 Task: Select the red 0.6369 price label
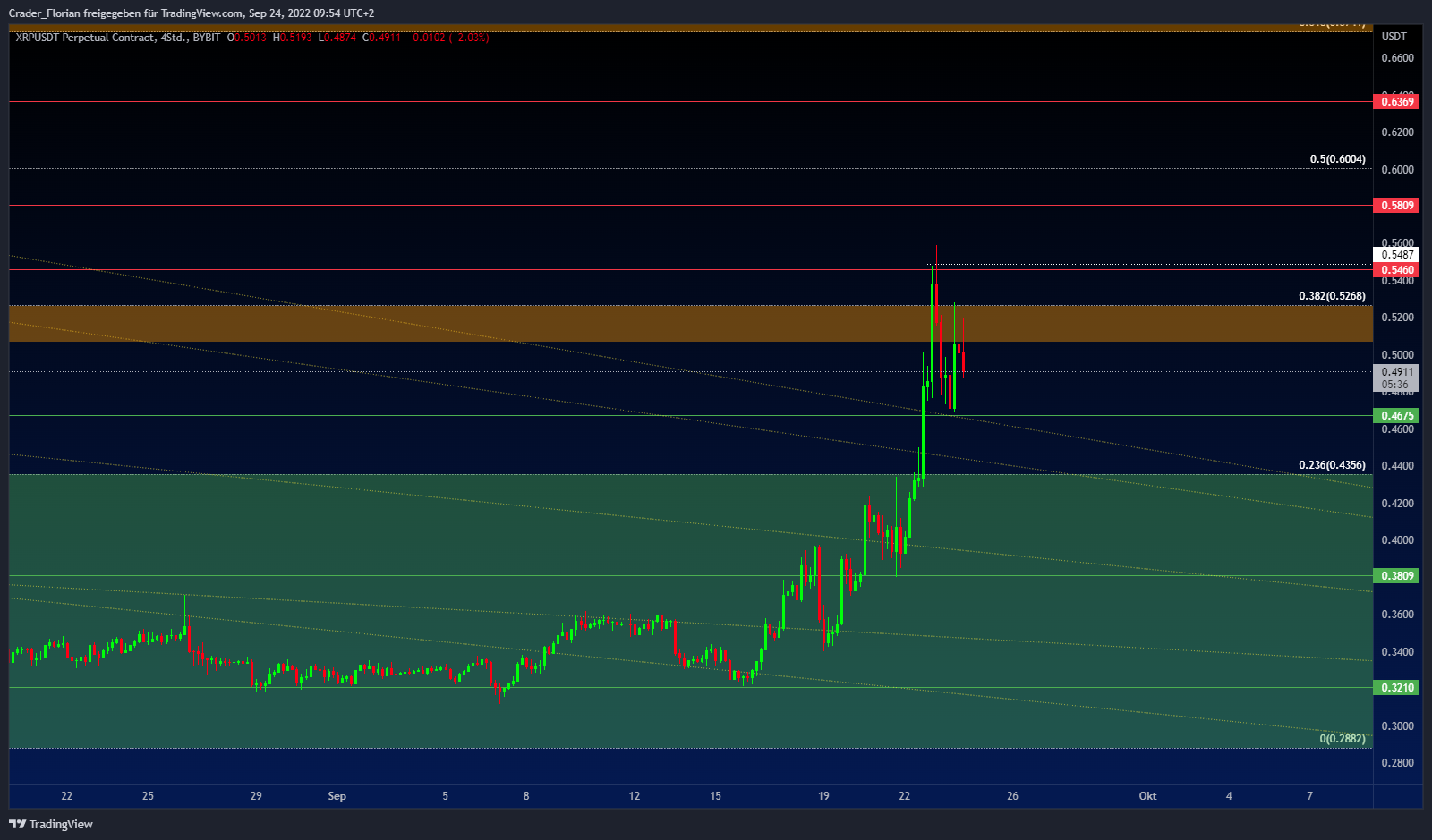[x=1396, y=102]
